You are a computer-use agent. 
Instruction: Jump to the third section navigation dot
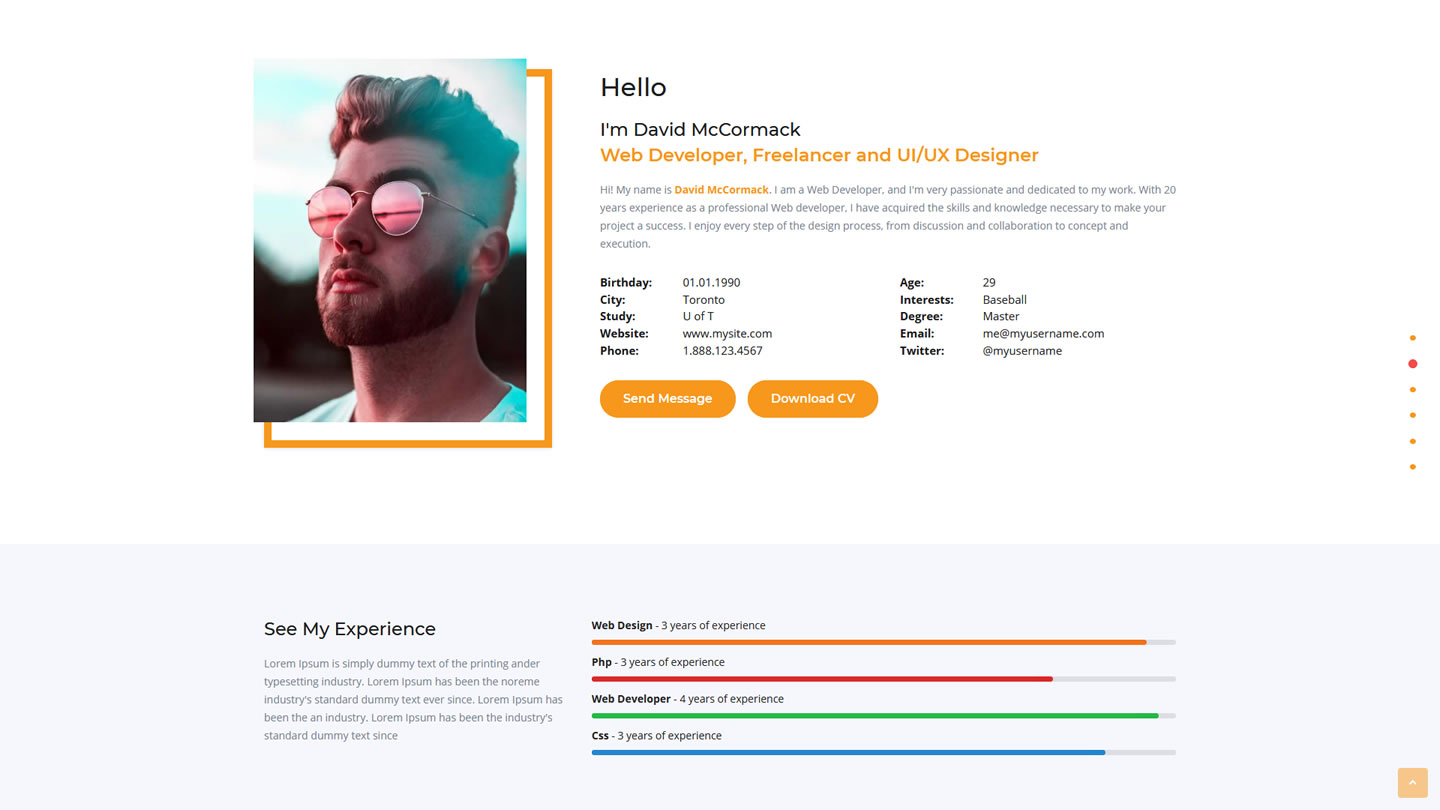click(x=1412, y=390)
